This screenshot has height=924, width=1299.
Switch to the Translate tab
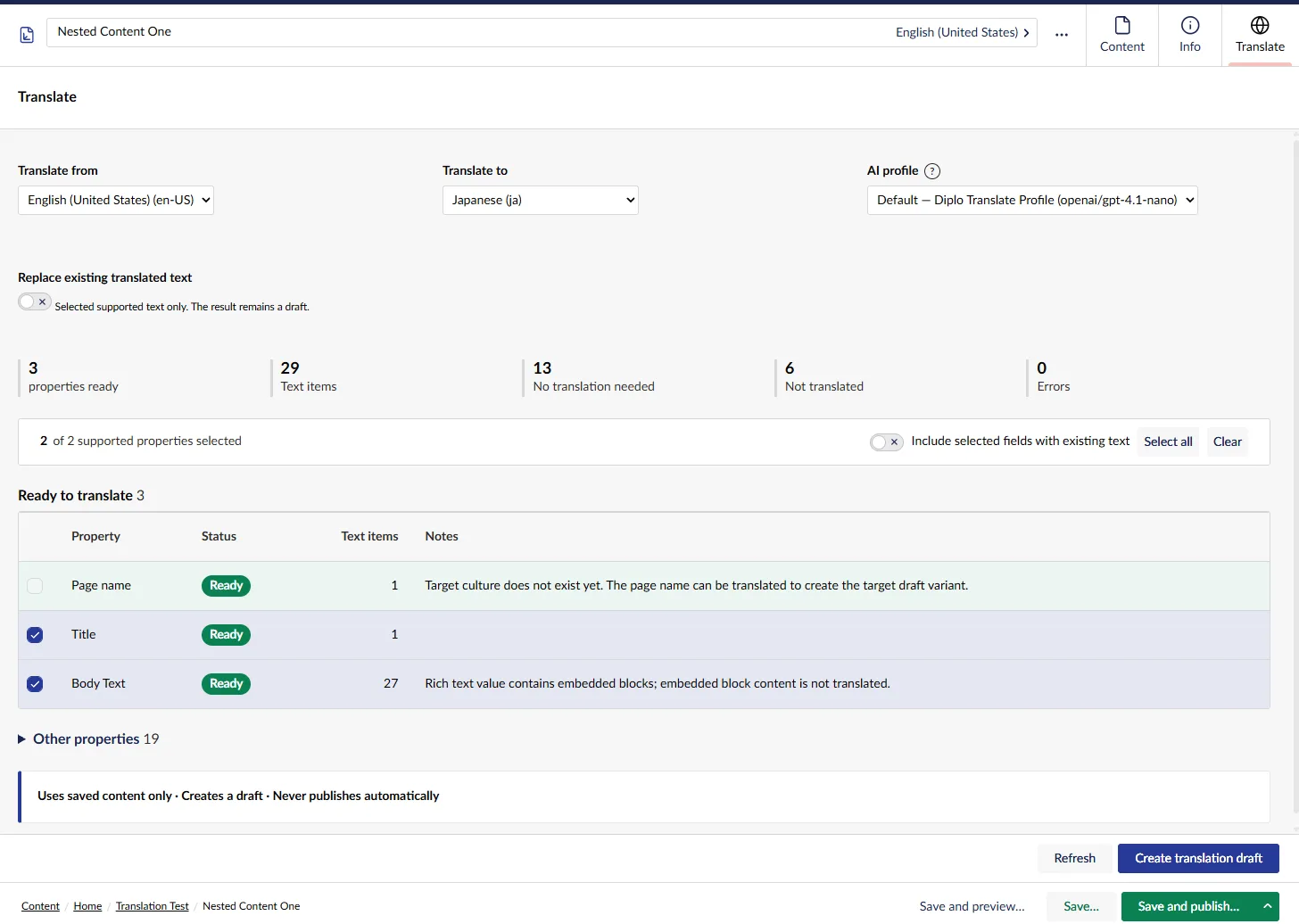(x=1260, y=35)
